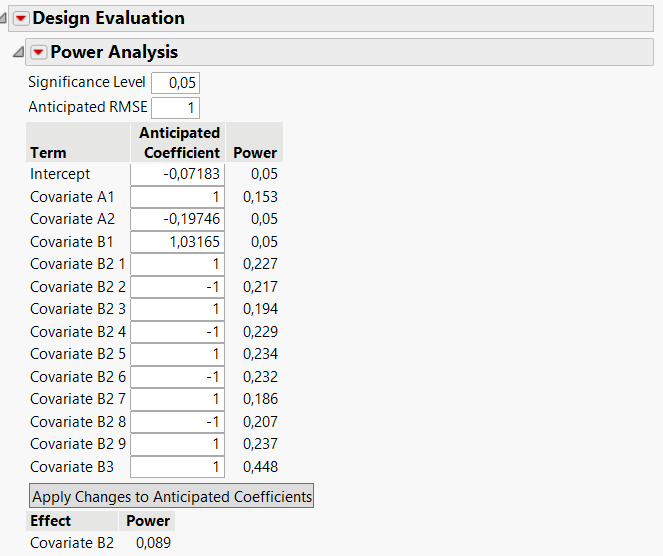Click the Covariate B3 term label
The image size is (663, 556).
(x=72, y=467)
